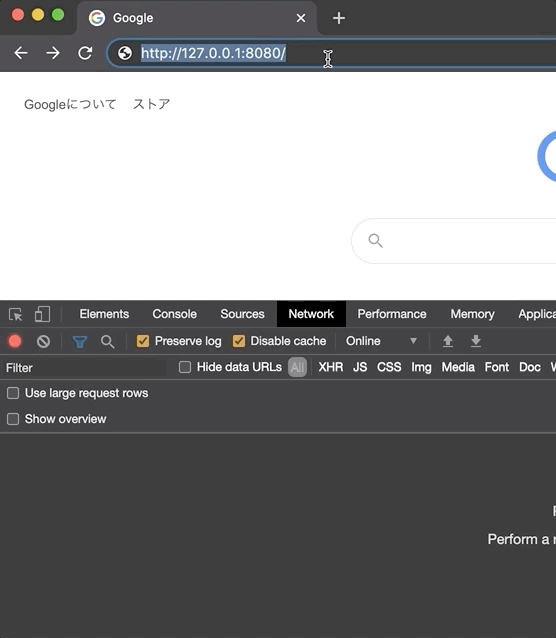Enable Hide data URLs checkbox

pyautogui.click(x=185, y=367)
